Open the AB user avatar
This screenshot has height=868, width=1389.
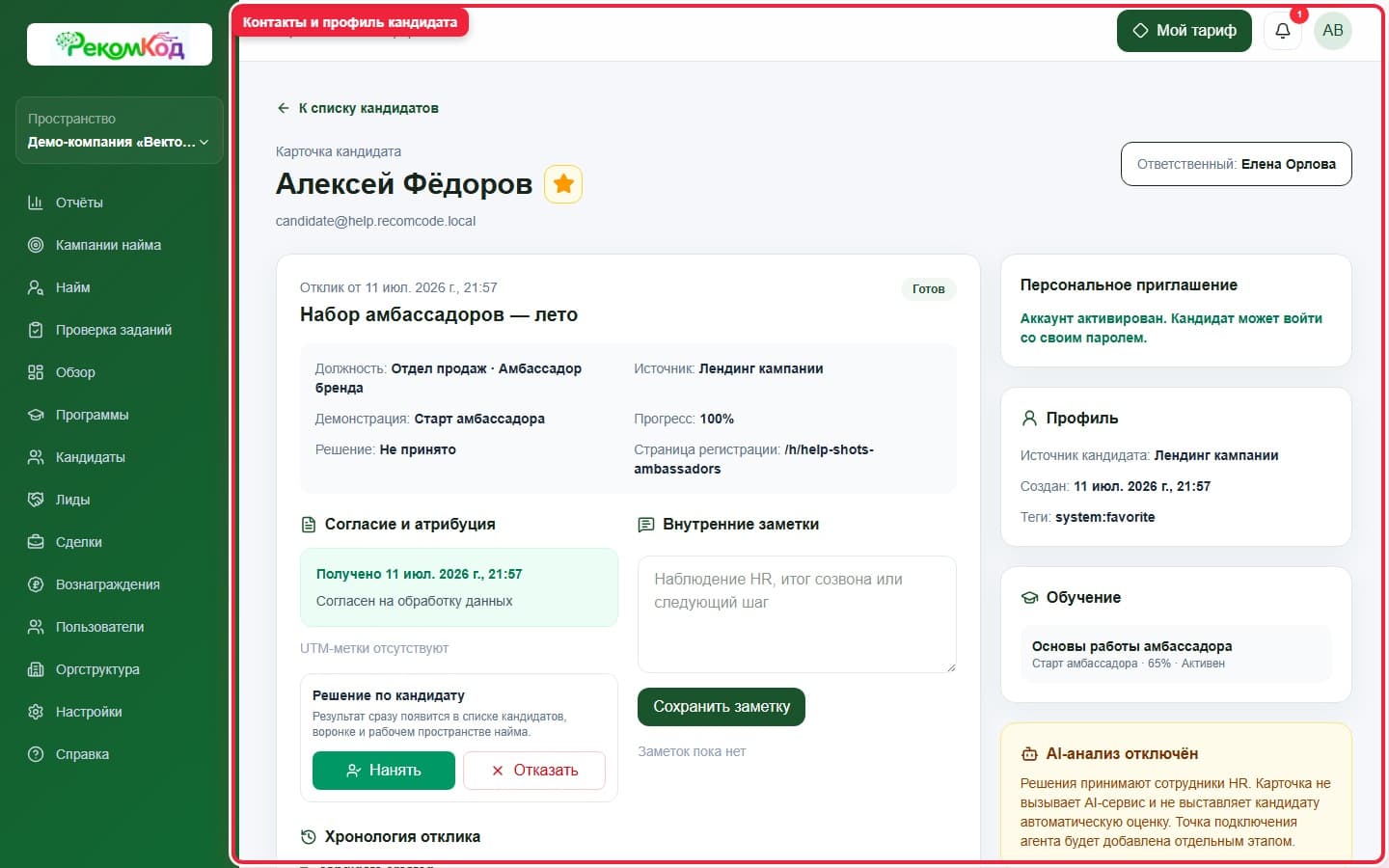[x=1333, y=31]
